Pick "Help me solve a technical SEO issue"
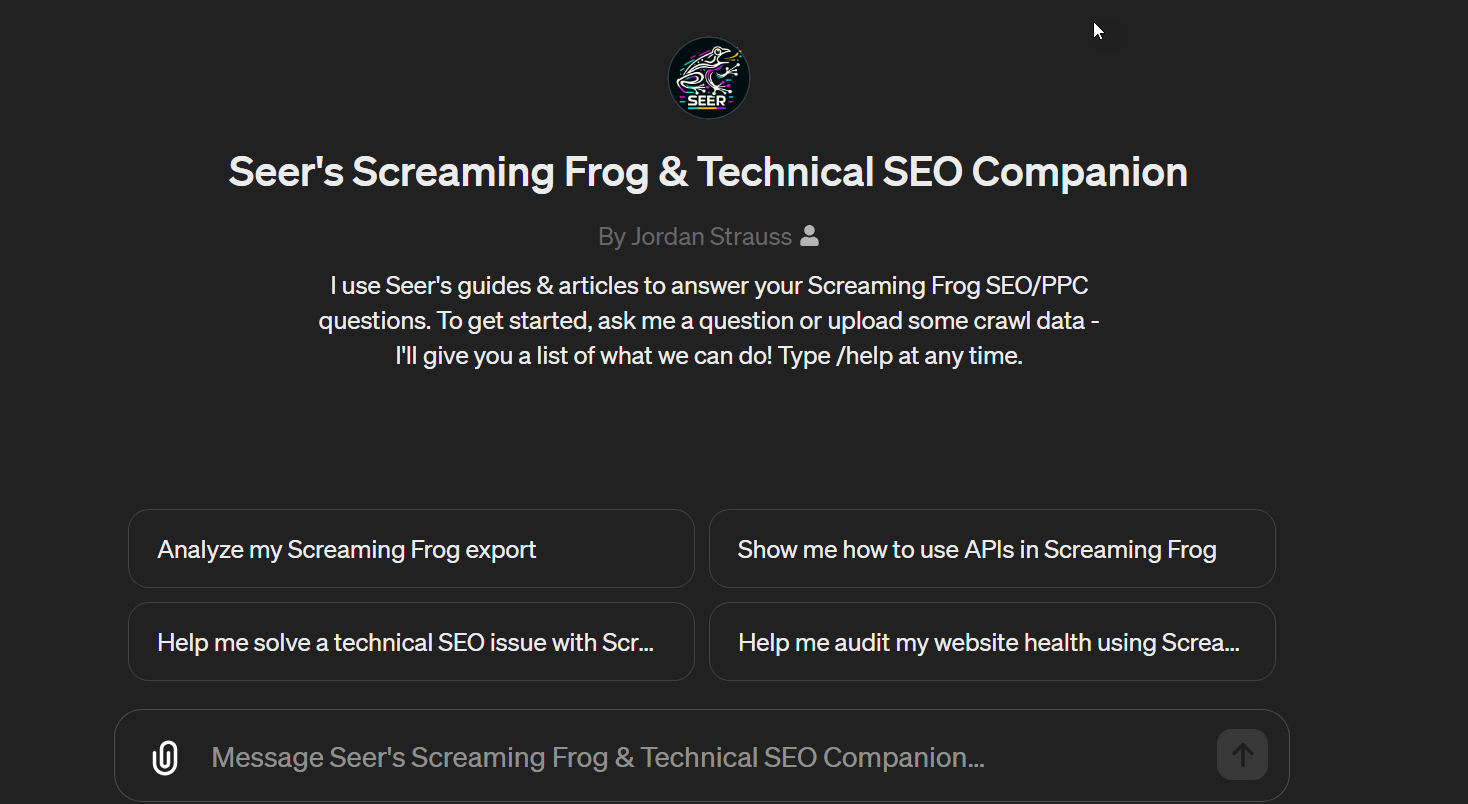 click(411, 642)
